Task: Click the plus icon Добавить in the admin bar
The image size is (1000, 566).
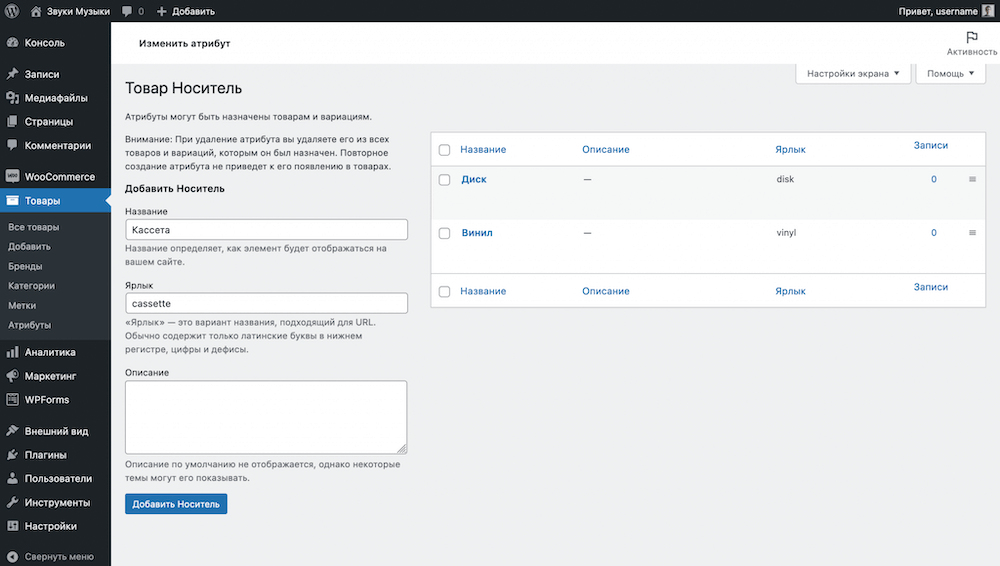Action: (161, 11)
